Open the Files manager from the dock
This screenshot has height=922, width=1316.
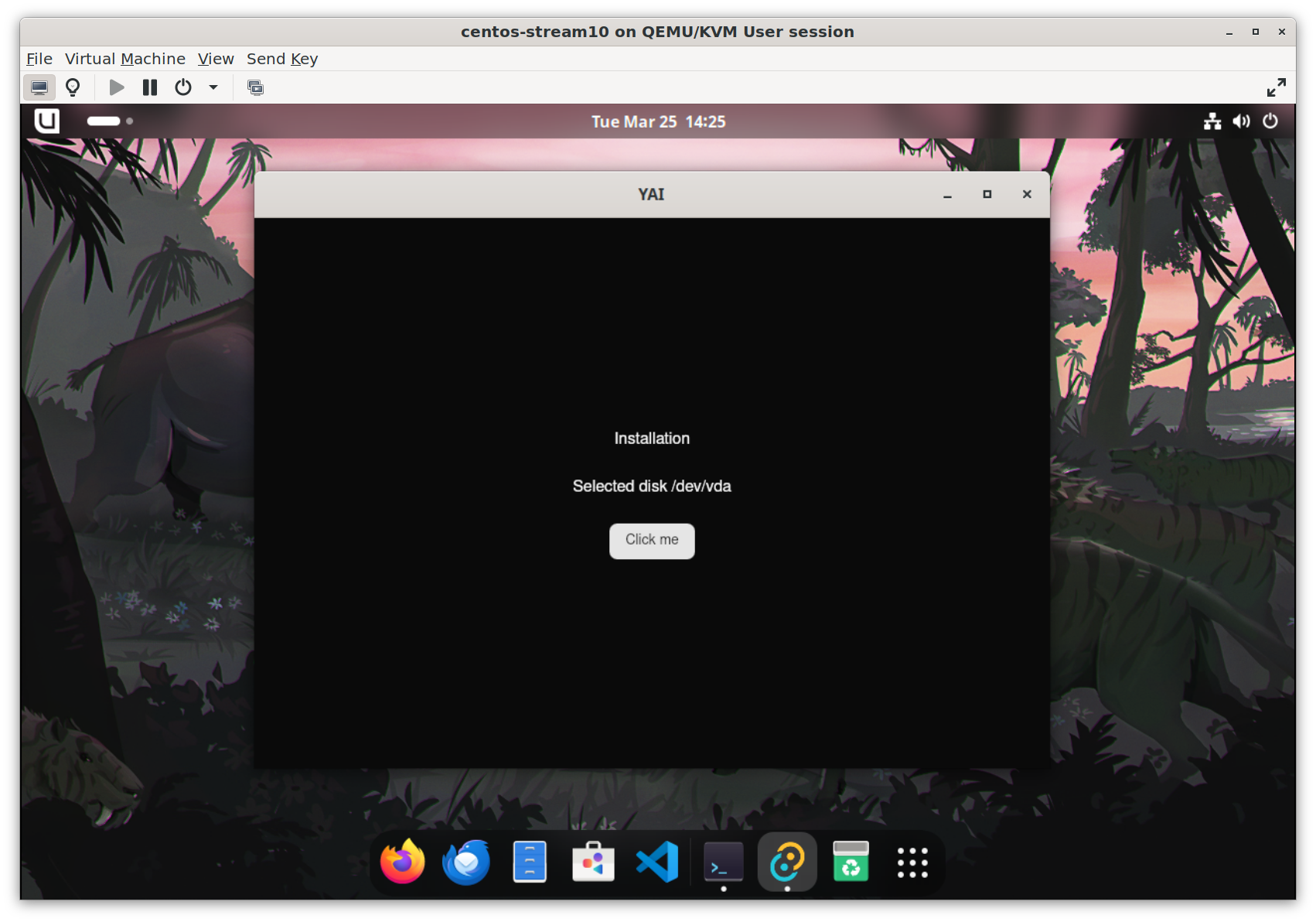tap(530, 862)
